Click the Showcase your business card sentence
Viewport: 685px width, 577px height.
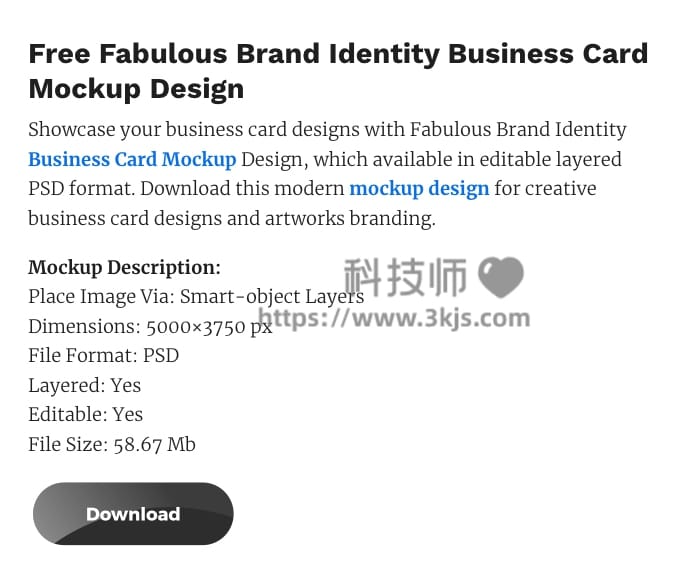coord(327,130)
